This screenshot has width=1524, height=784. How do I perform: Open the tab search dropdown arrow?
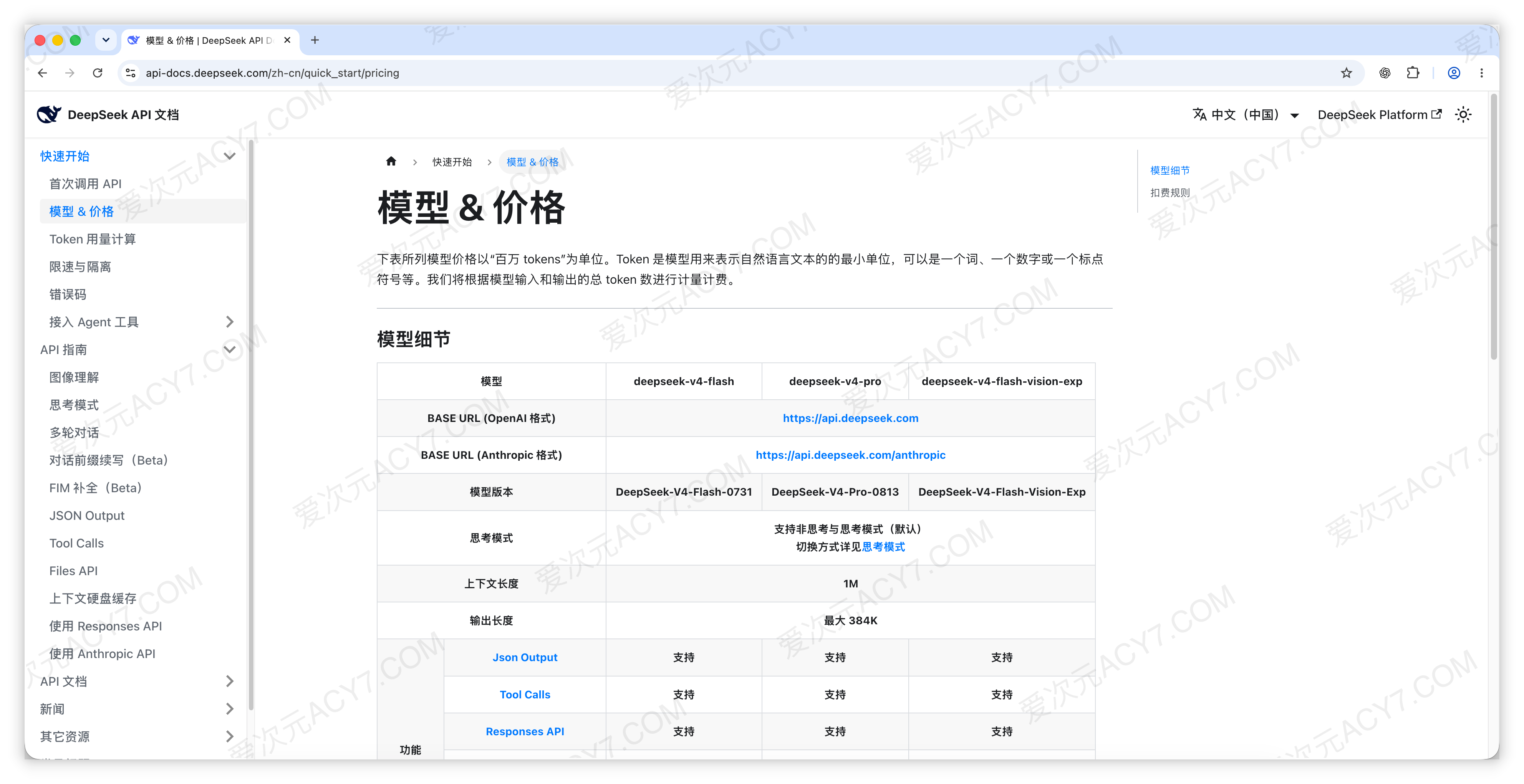(106, 40)
